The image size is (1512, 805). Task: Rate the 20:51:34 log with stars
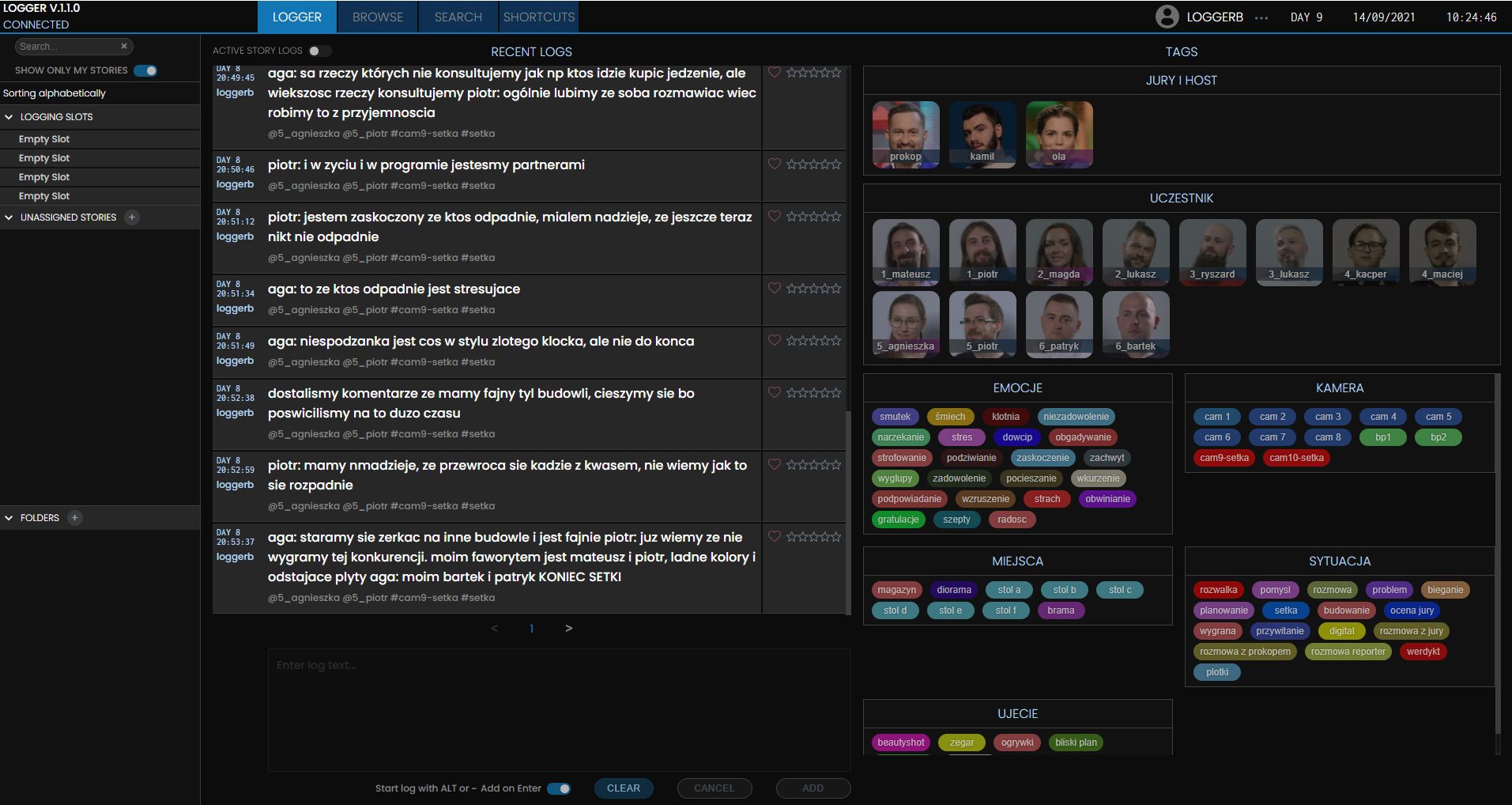click(x=813, y=289)
